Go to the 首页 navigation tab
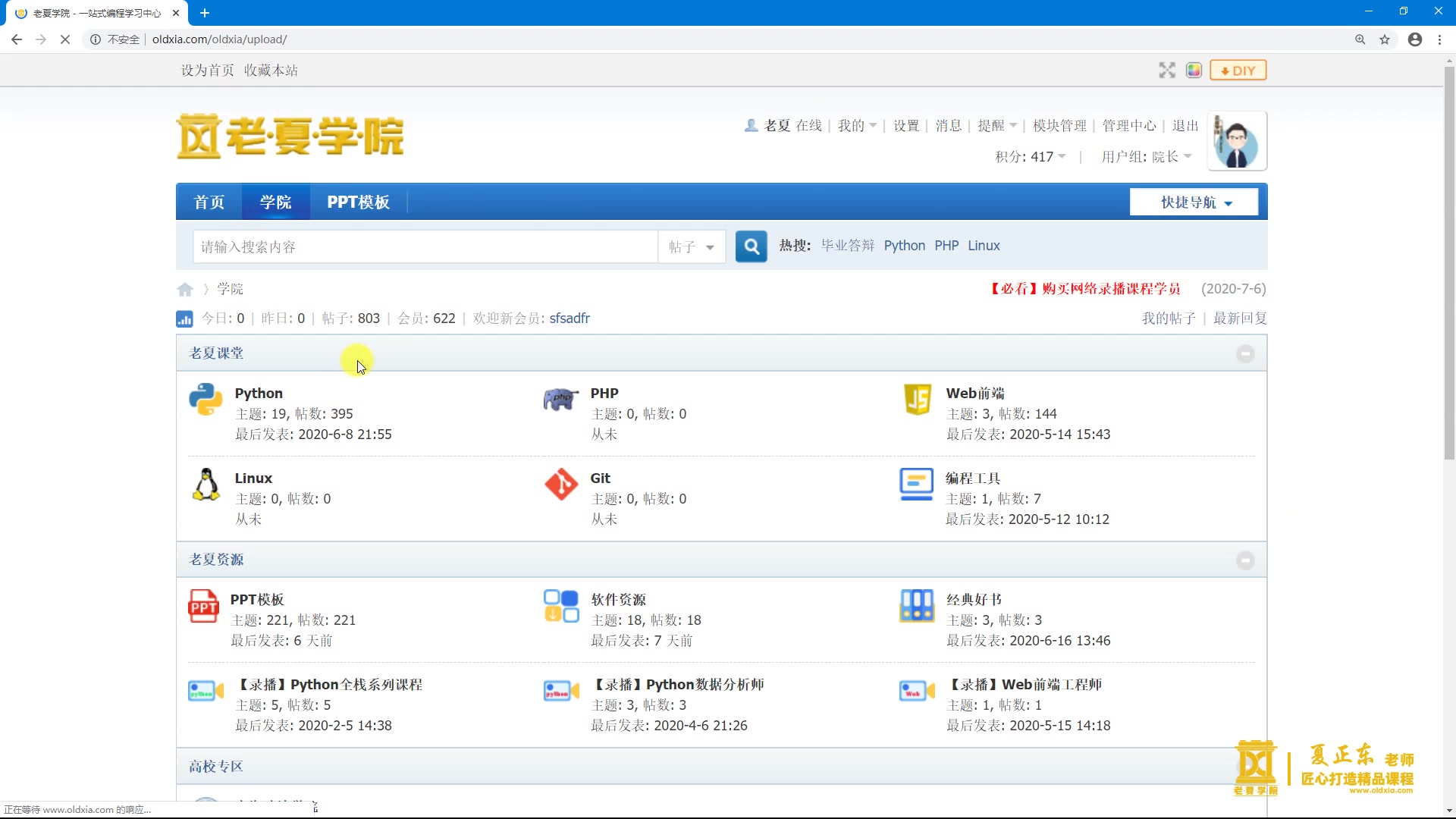The width and height of the screenshot is (1456, 819). 209,202
